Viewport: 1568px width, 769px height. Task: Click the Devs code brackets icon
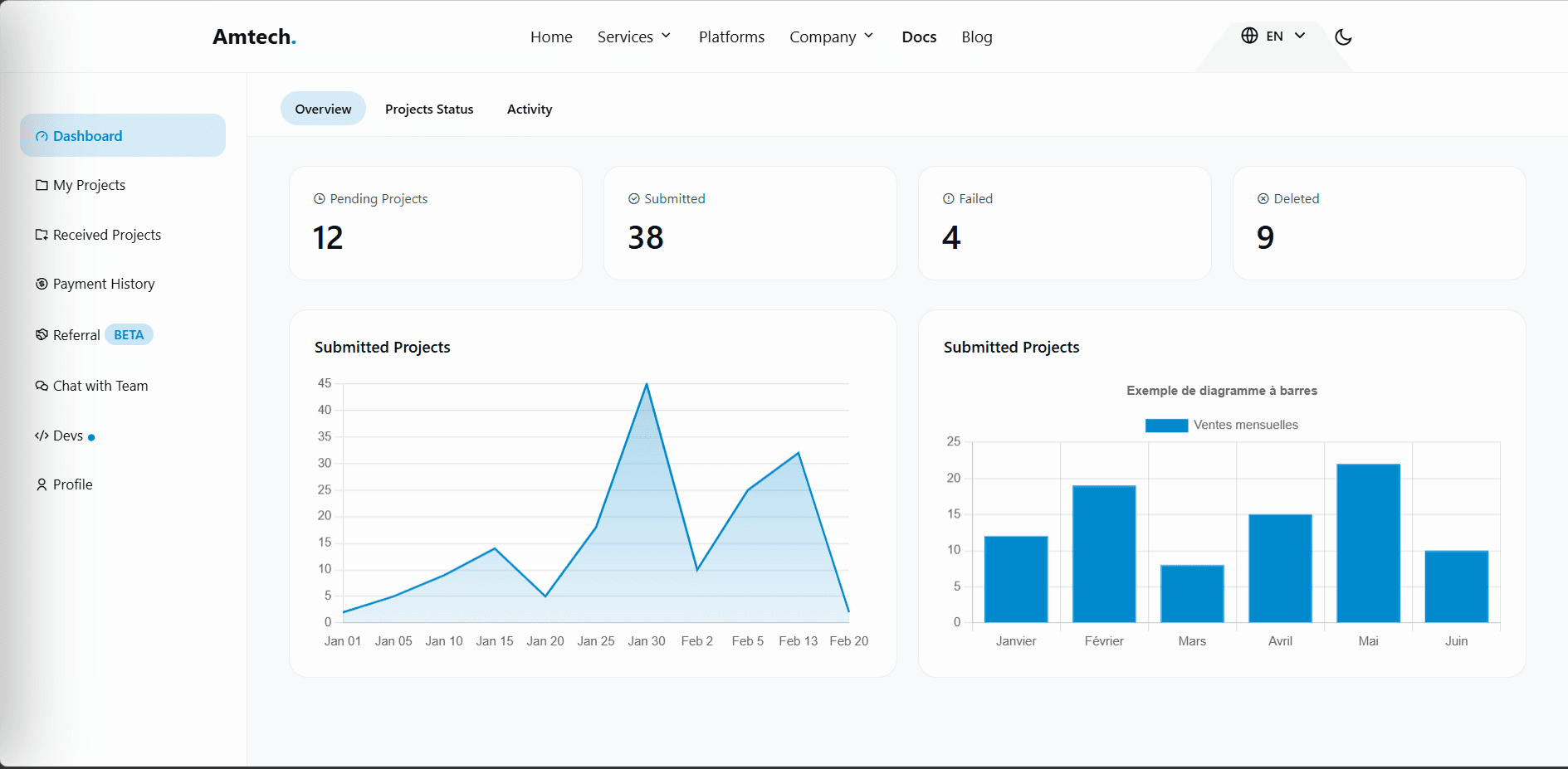pos(42,436)
